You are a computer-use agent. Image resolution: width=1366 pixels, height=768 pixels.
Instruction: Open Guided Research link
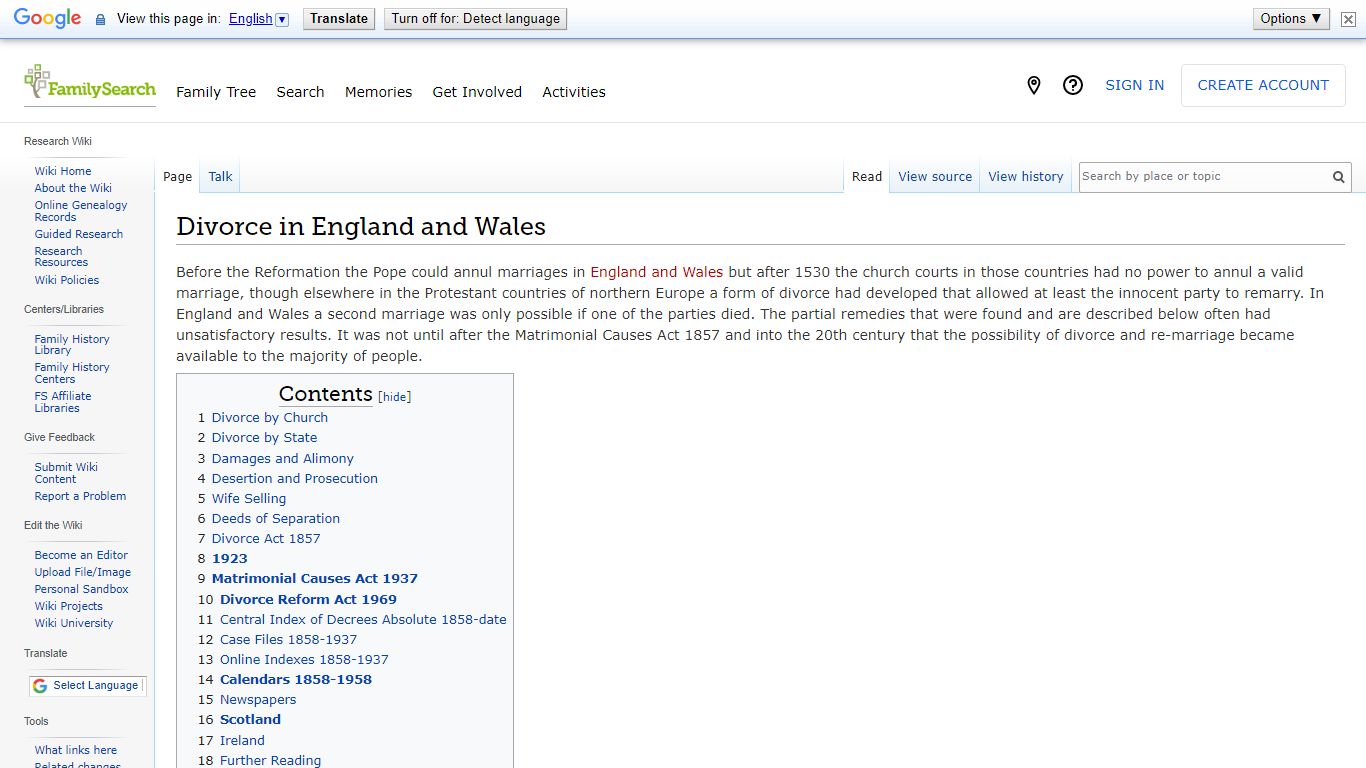click(x=79, y=234)
